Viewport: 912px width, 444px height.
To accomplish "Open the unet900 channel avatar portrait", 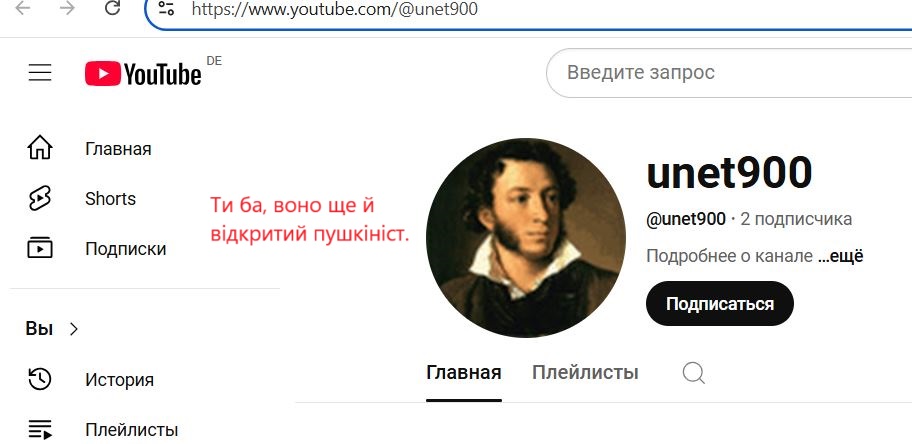I will [526, 237].
